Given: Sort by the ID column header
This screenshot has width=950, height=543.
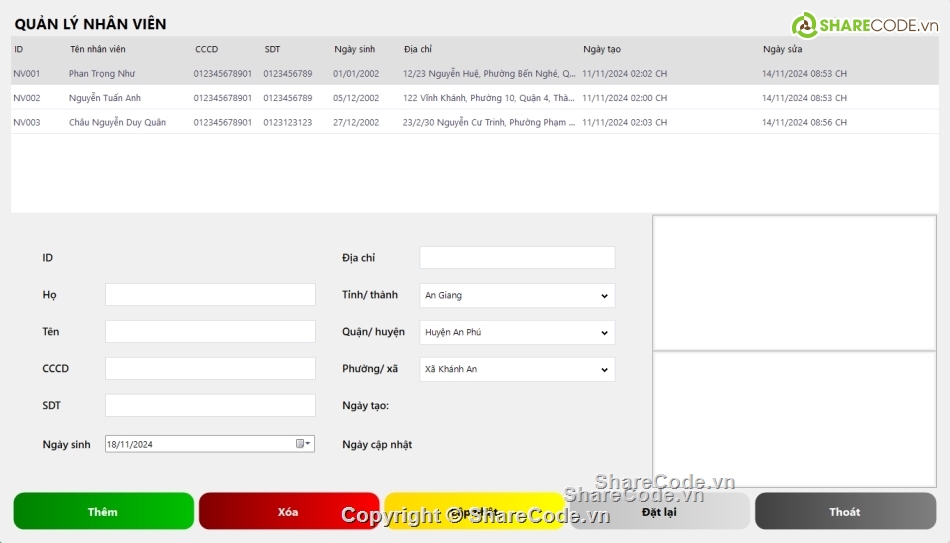Looking at the screenshot, I should point(19,49).
